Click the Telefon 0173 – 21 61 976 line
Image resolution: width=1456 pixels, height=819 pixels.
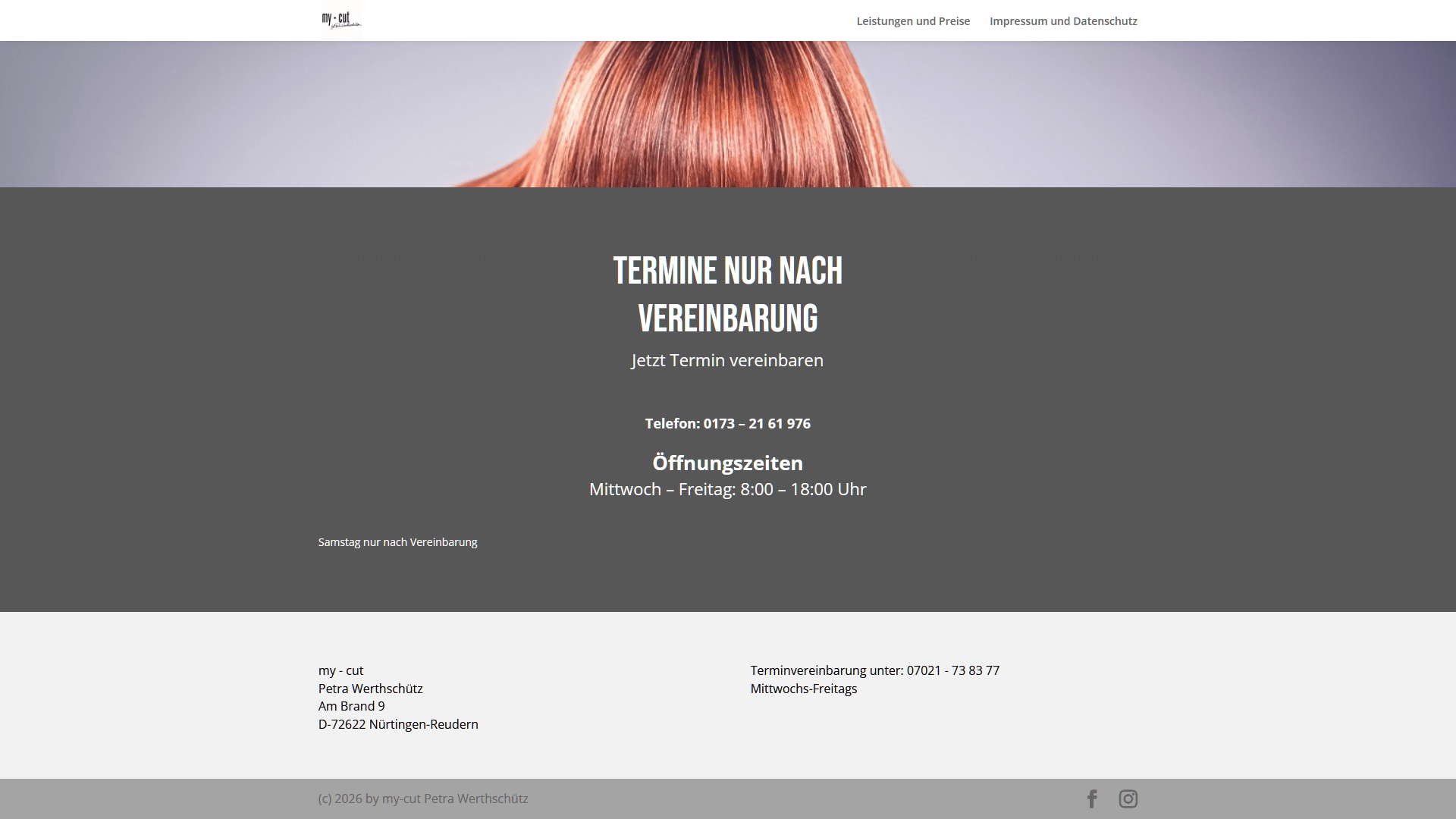727,423
